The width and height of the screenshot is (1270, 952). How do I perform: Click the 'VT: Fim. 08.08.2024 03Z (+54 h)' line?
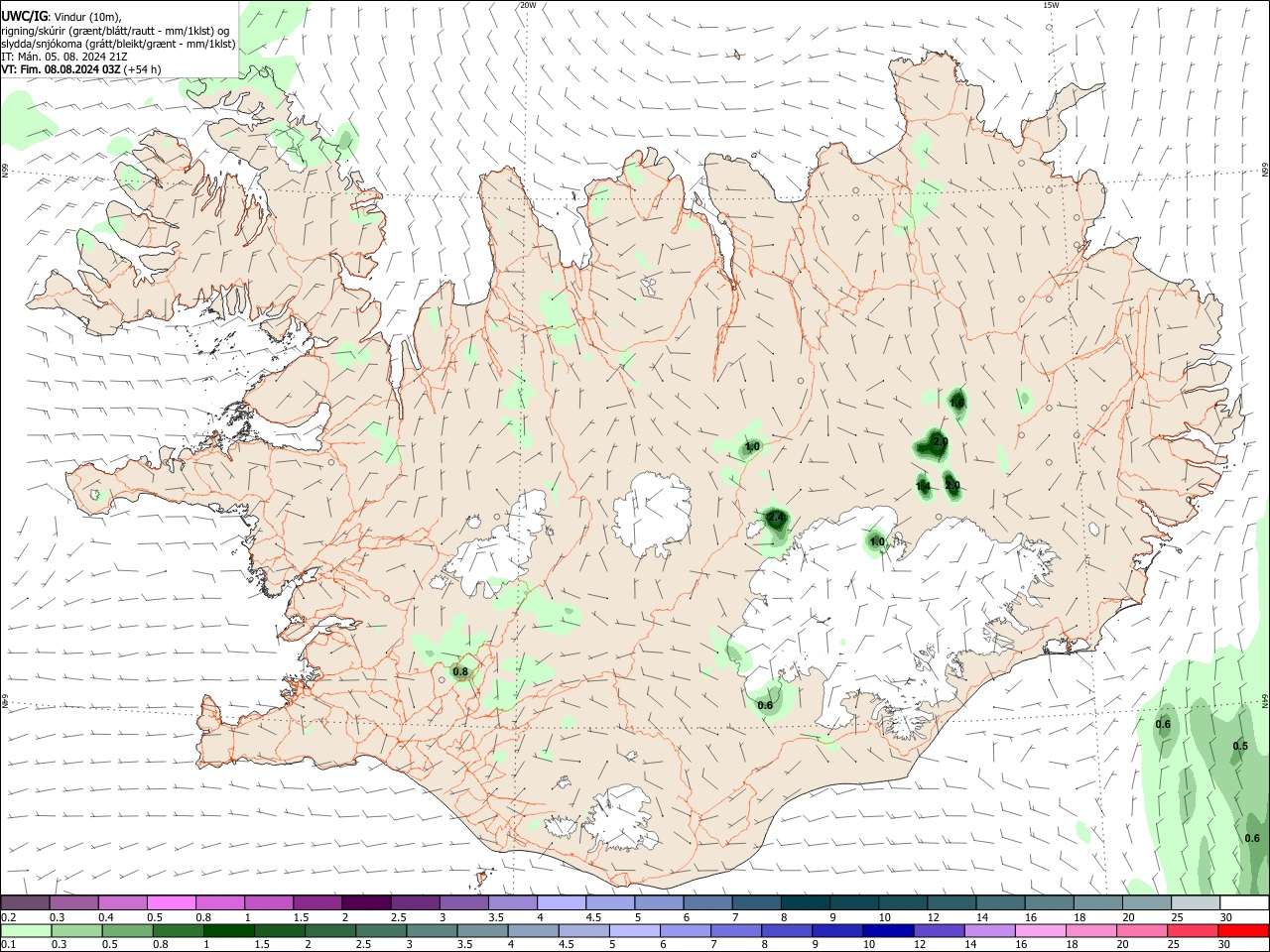pos(81,69)
